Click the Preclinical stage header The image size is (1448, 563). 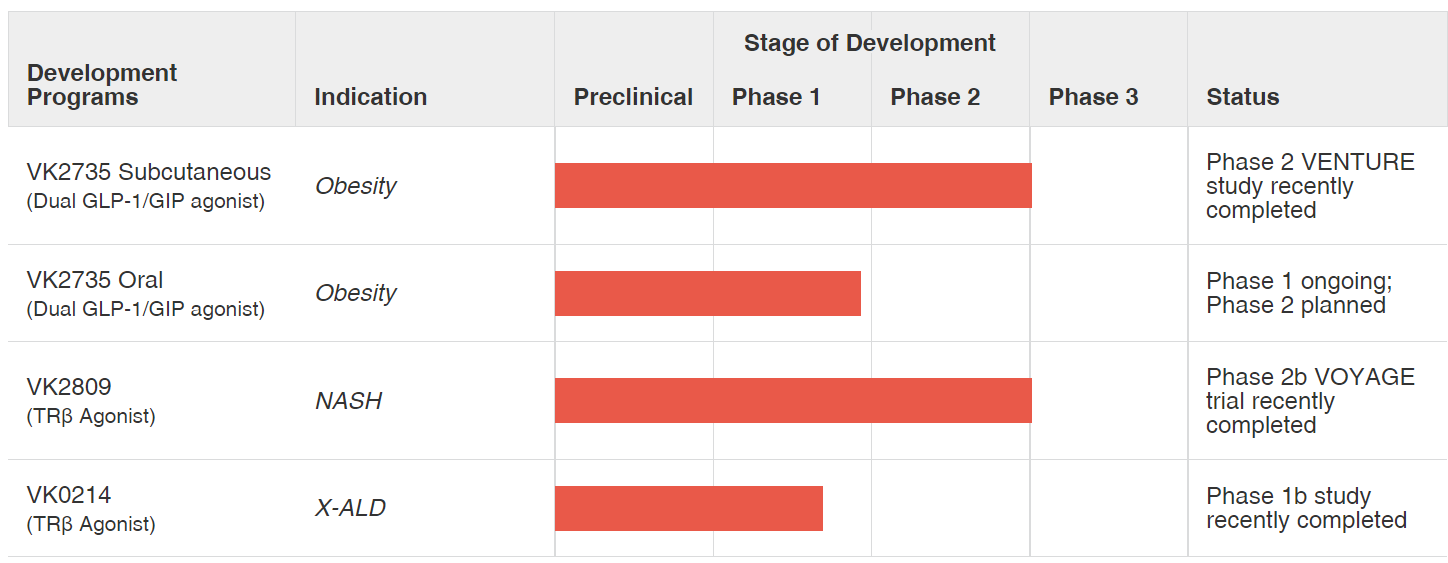(633, 97)
